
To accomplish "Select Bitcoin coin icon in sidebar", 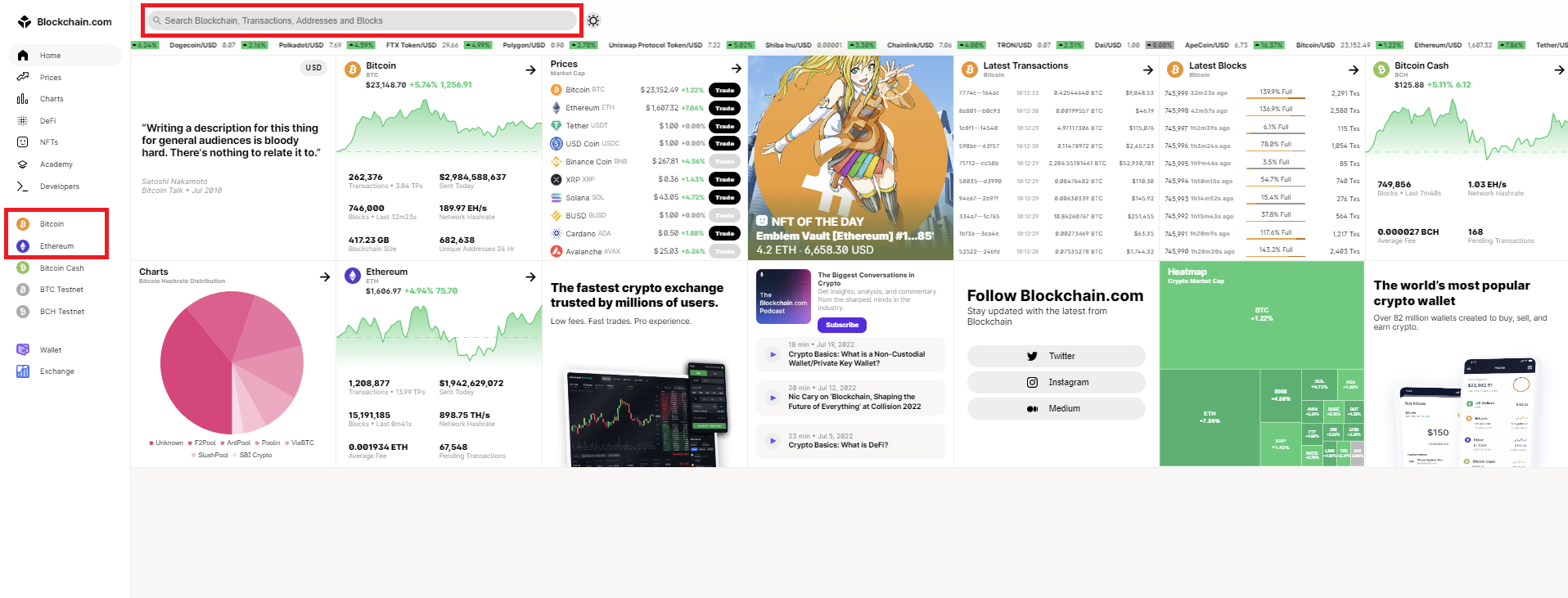I will [x=23, y=224].
